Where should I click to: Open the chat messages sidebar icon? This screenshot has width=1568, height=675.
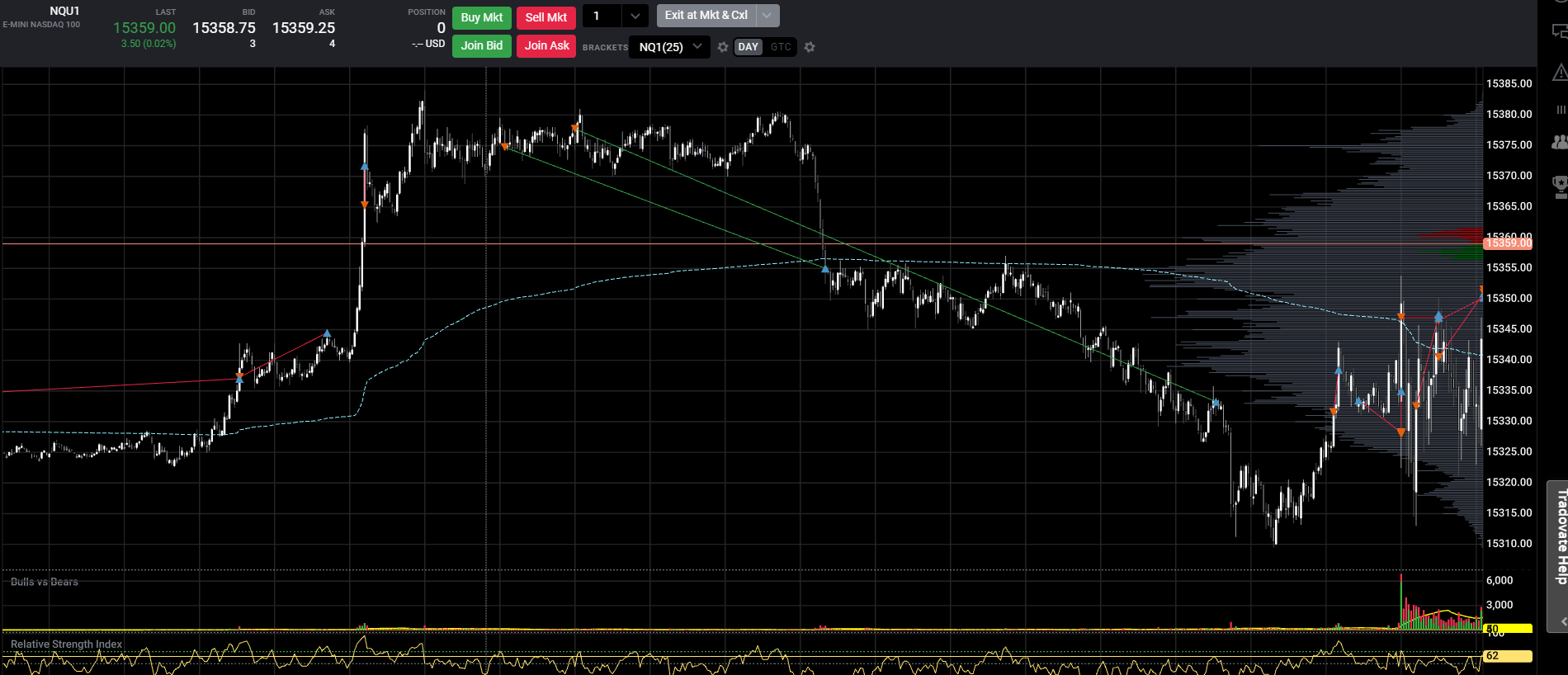1559,31
